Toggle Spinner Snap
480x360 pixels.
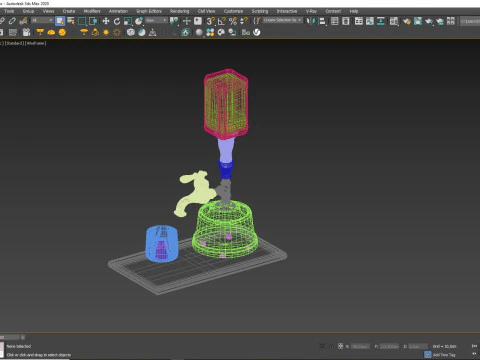click(244, 21)
